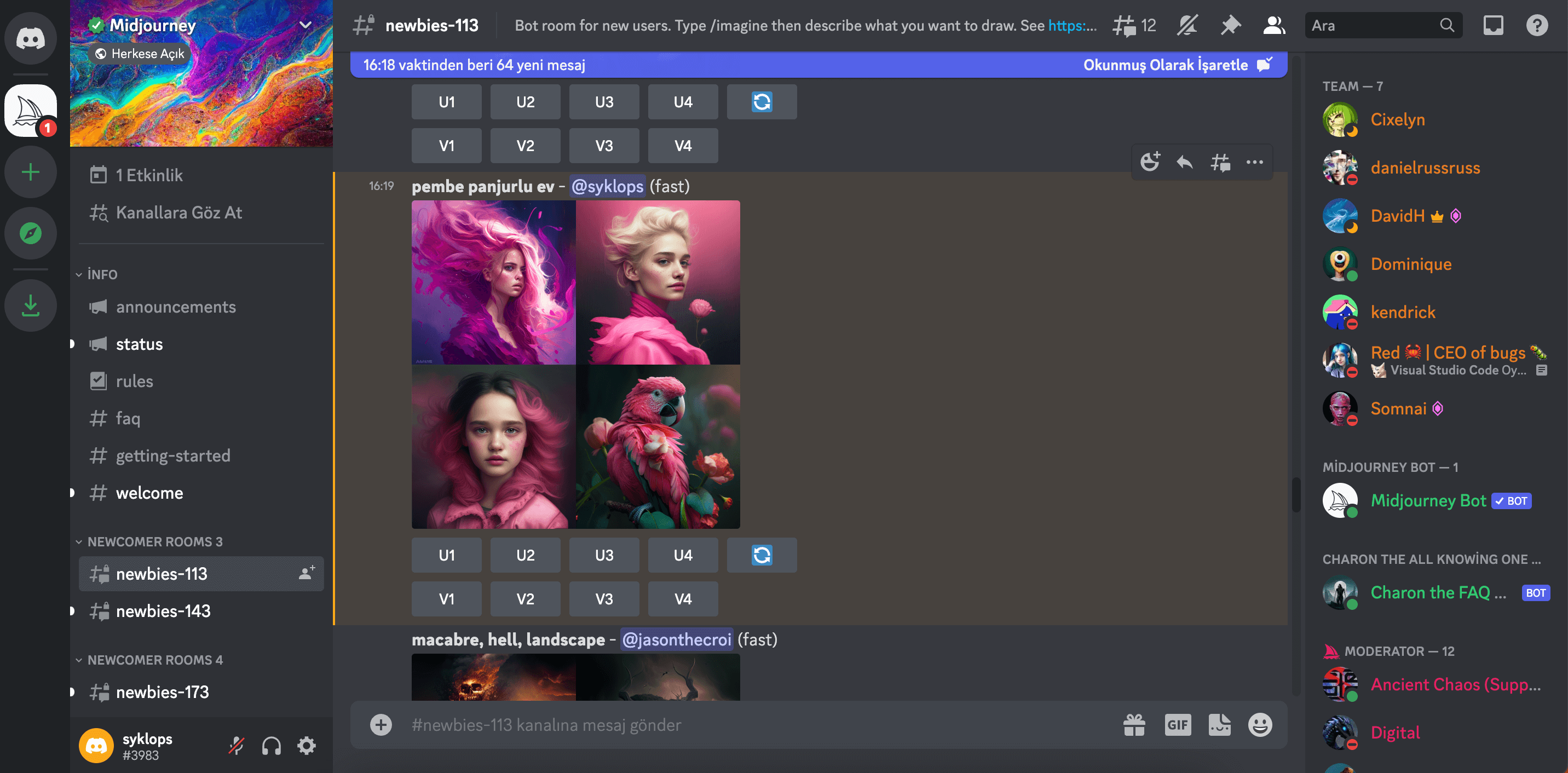Expand the Midjourney server dropdown menu
The height and width of the screenshot is (773, 1568).
[x=305, y=25]
